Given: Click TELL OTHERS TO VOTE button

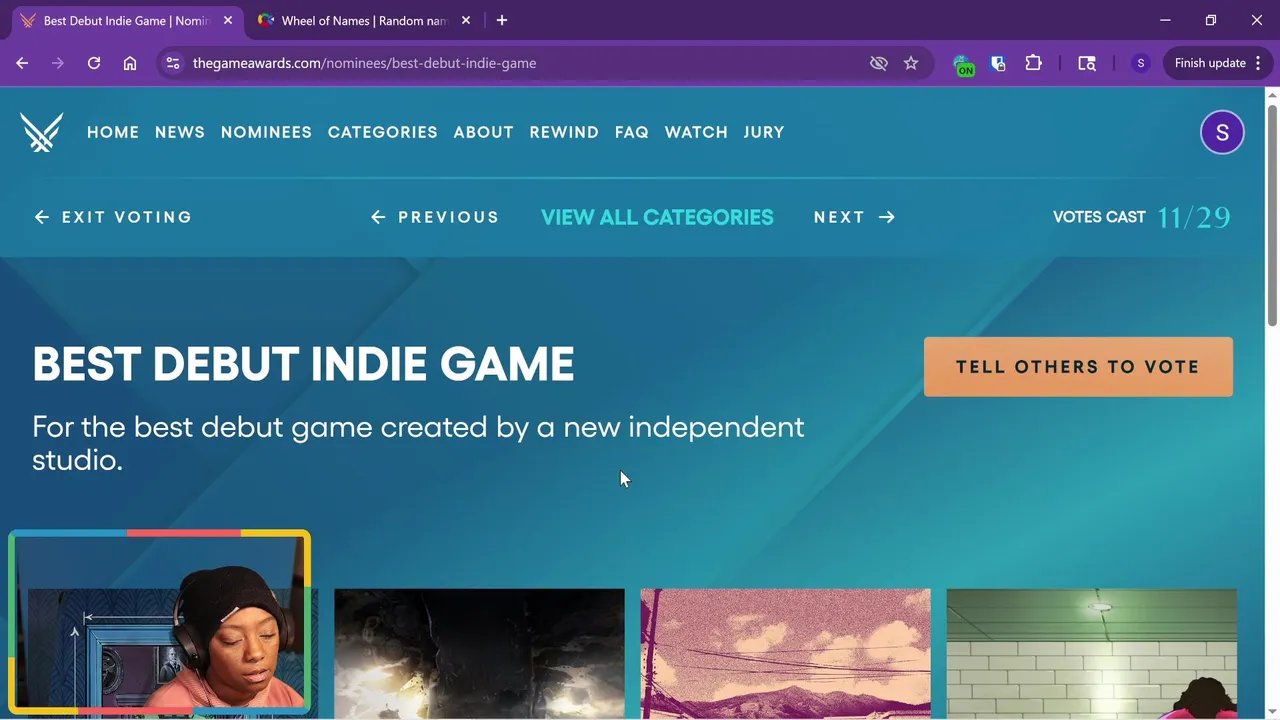Looking at the screenshot, I should 1078,367.
